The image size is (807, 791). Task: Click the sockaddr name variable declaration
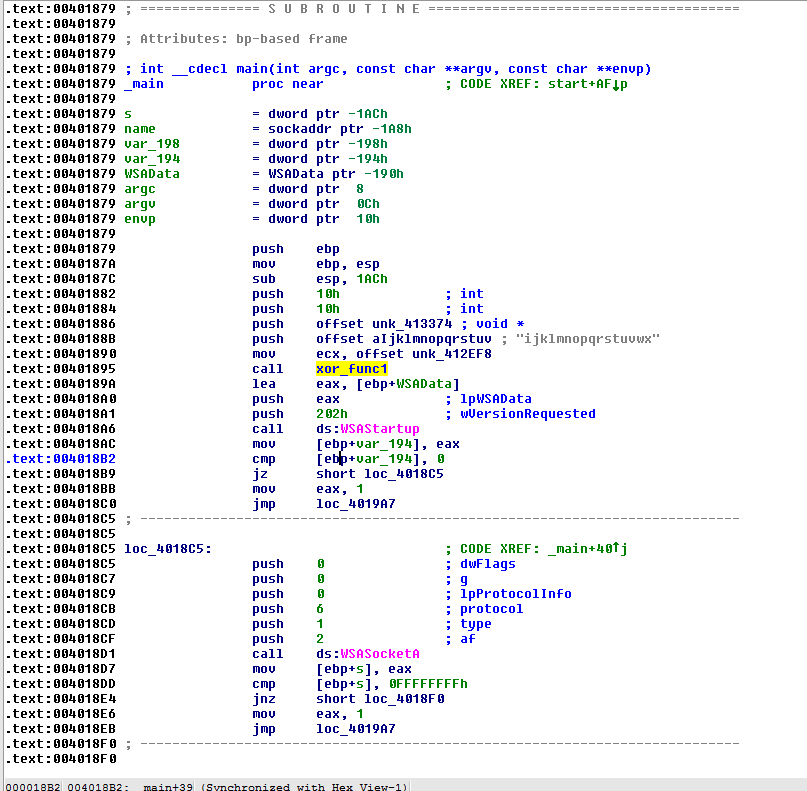140,129
